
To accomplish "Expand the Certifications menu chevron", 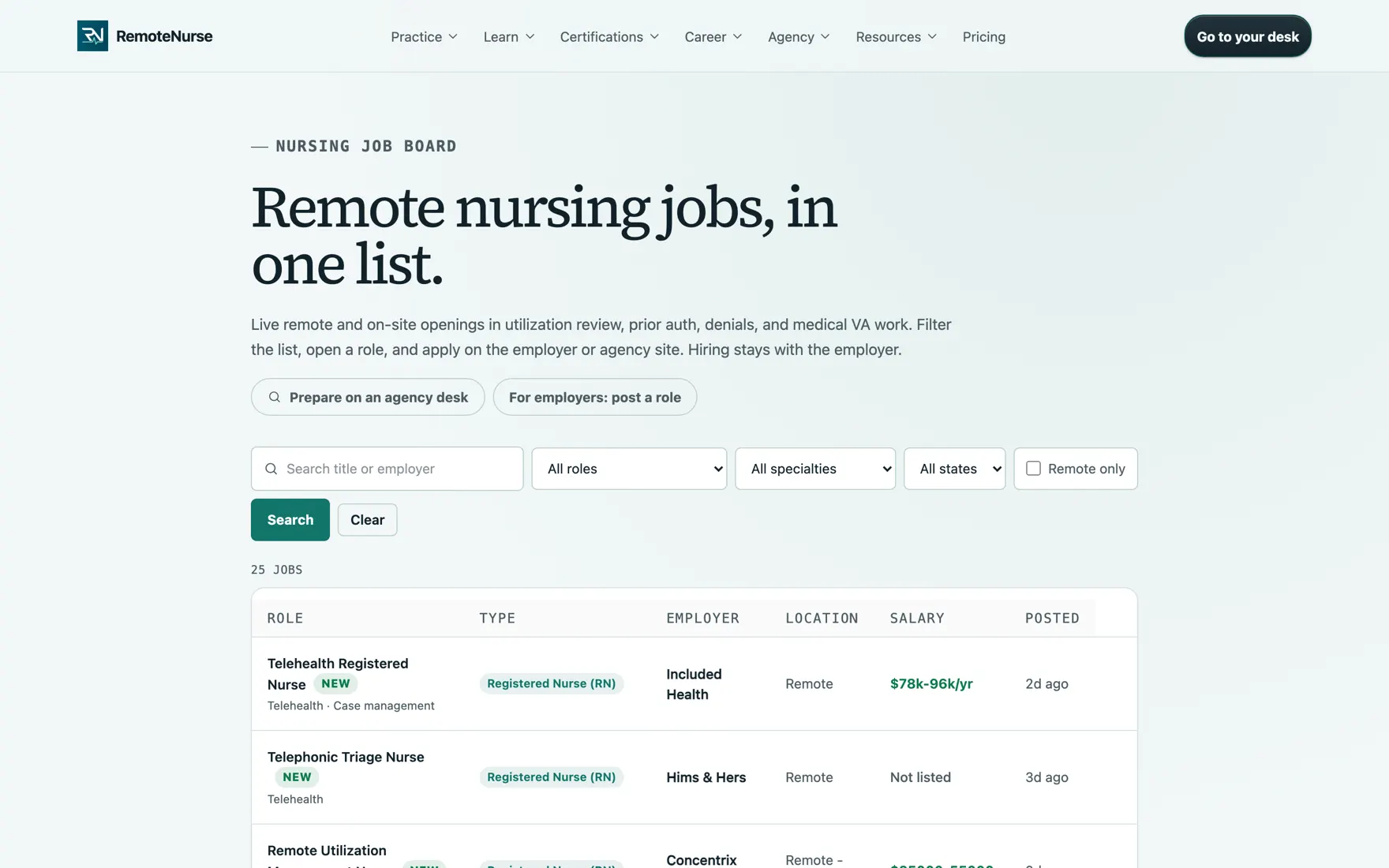I will 654,37.
